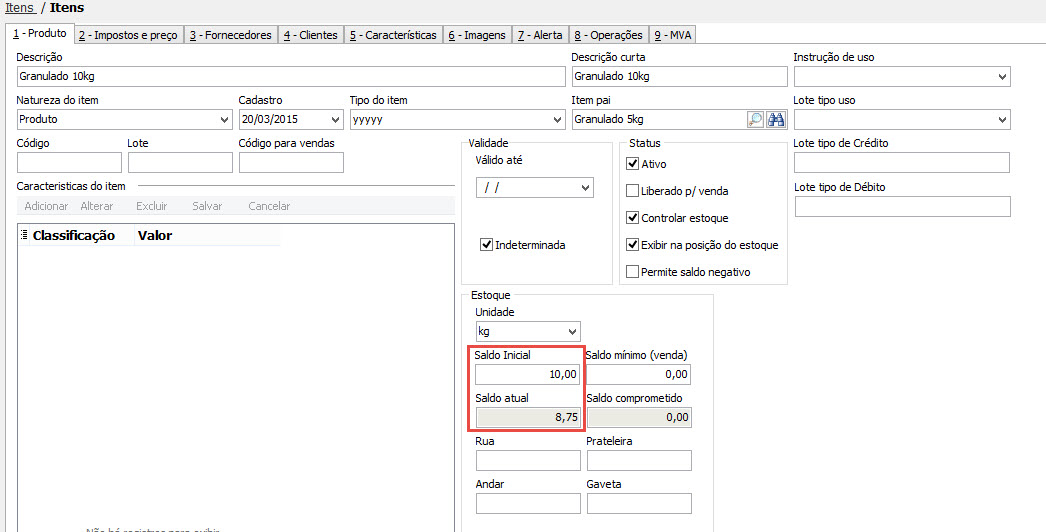Click the binoculars search icon beside Item pai

pyautogui.click(x=776, y=119)
